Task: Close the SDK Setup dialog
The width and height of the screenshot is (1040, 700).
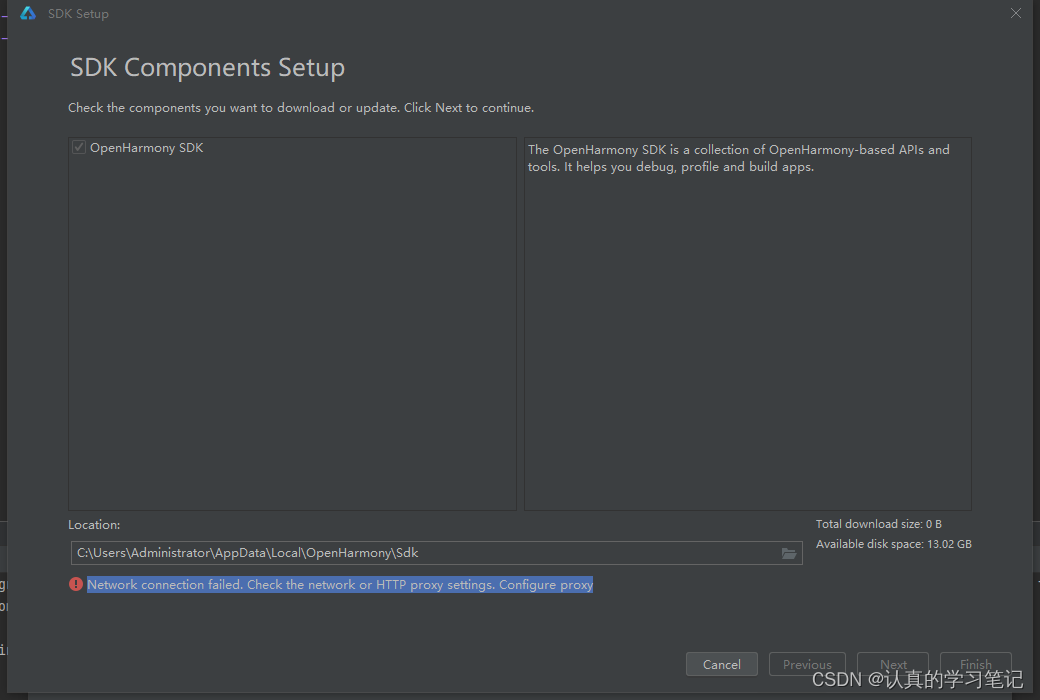Action: 1015,13
